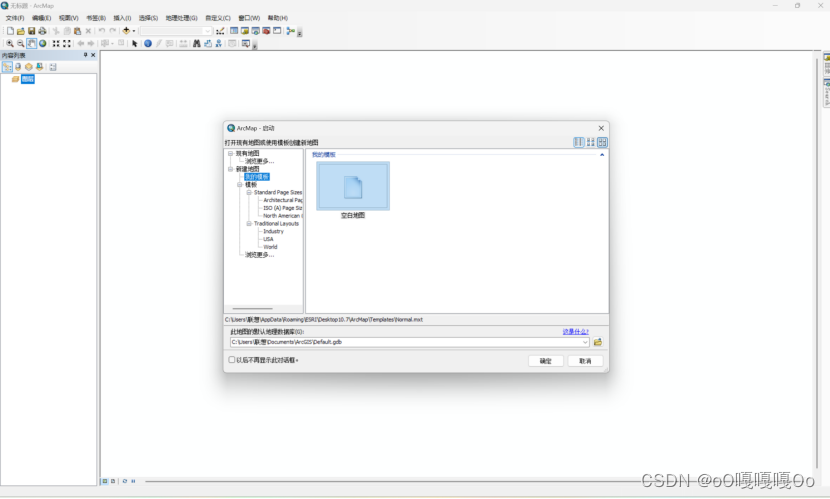
Task: Switch to Data View at map bottom
Action: [105, 482]
